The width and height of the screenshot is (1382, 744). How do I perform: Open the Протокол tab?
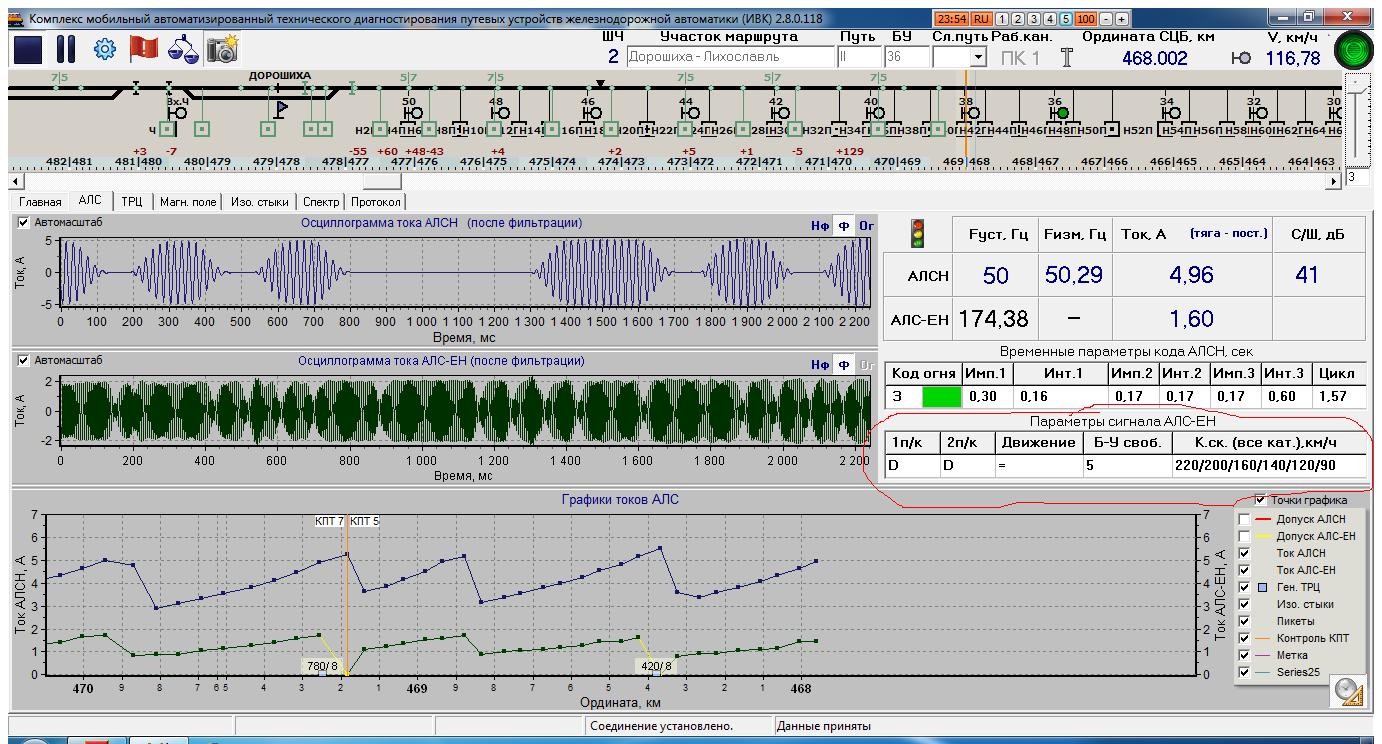pyautogui.click(x=376, y=202)
